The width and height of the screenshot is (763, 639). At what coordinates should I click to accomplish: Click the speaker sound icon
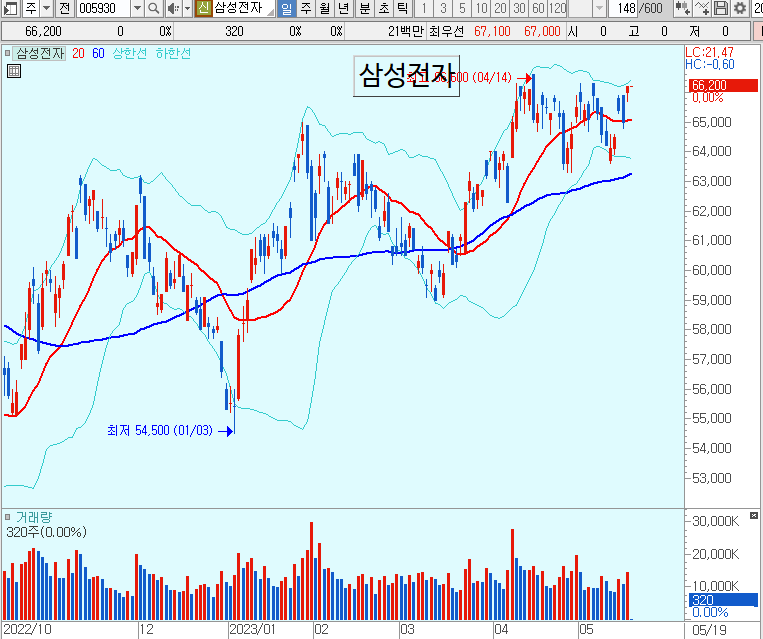[173, 8]
